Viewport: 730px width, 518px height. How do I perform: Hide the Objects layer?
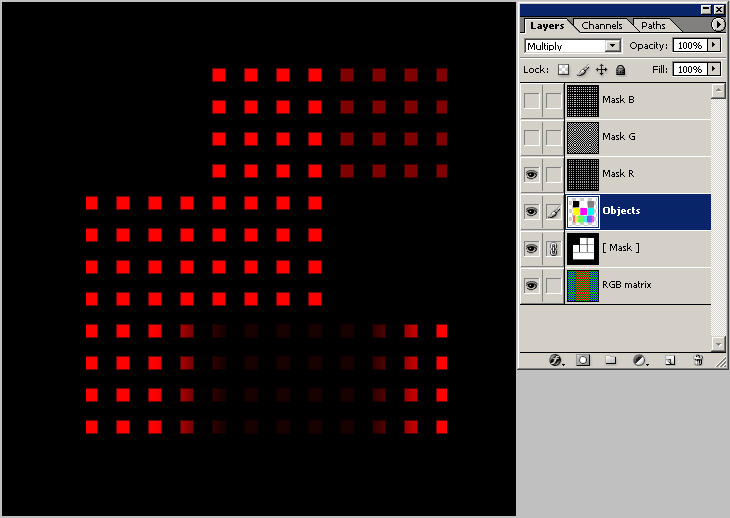point(532,212)
